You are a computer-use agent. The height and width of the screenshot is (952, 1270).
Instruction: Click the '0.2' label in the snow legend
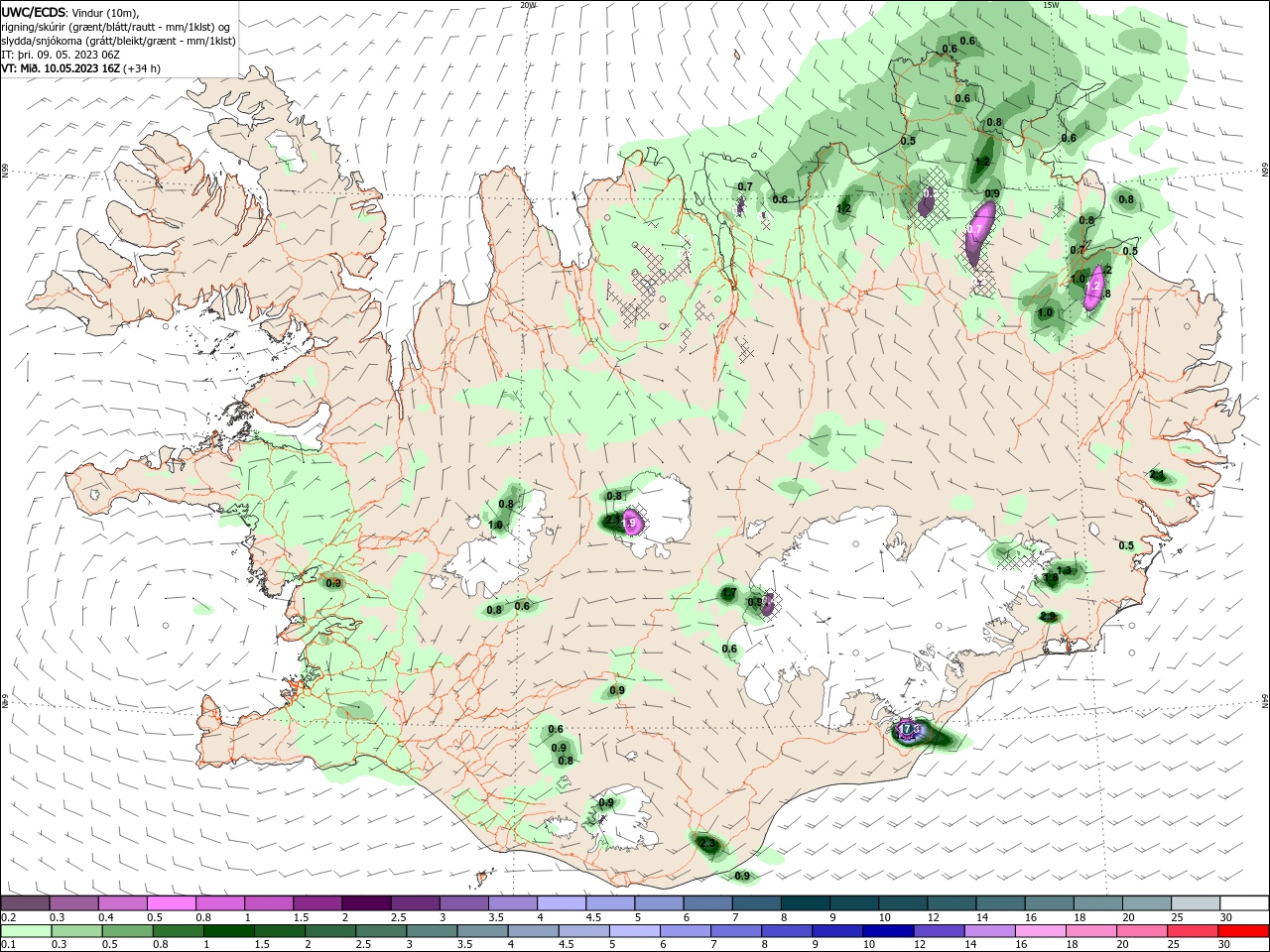click(7, 917)
